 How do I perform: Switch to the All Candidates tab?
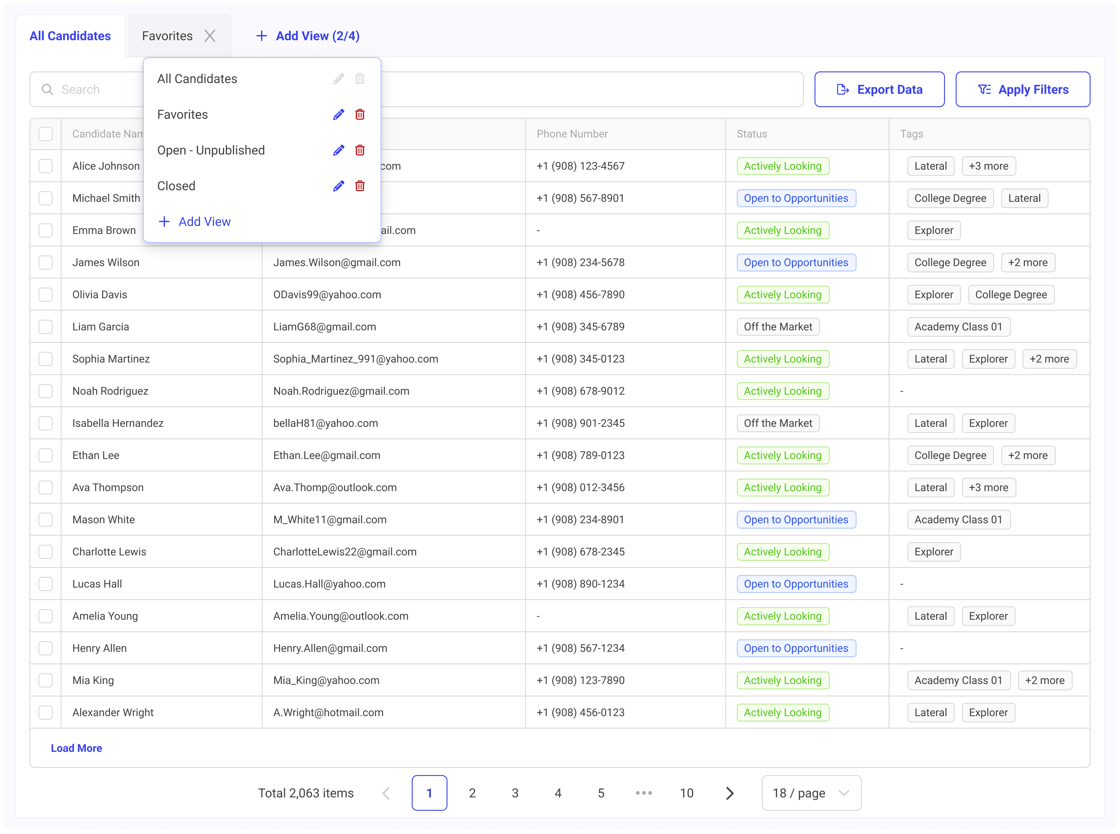coord(70,36)
